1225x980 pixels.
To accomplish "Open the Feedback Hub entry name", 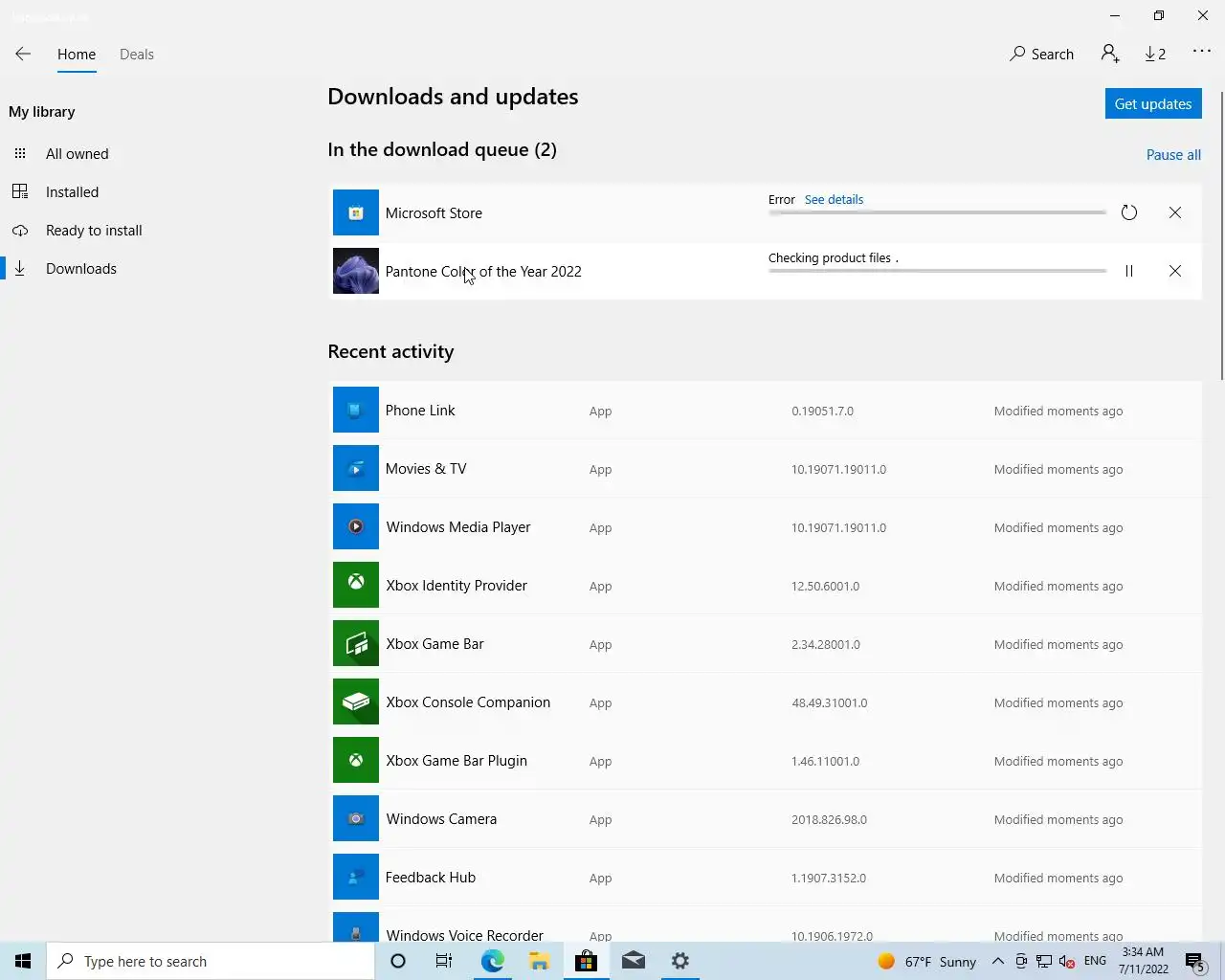I will point(431,878).
